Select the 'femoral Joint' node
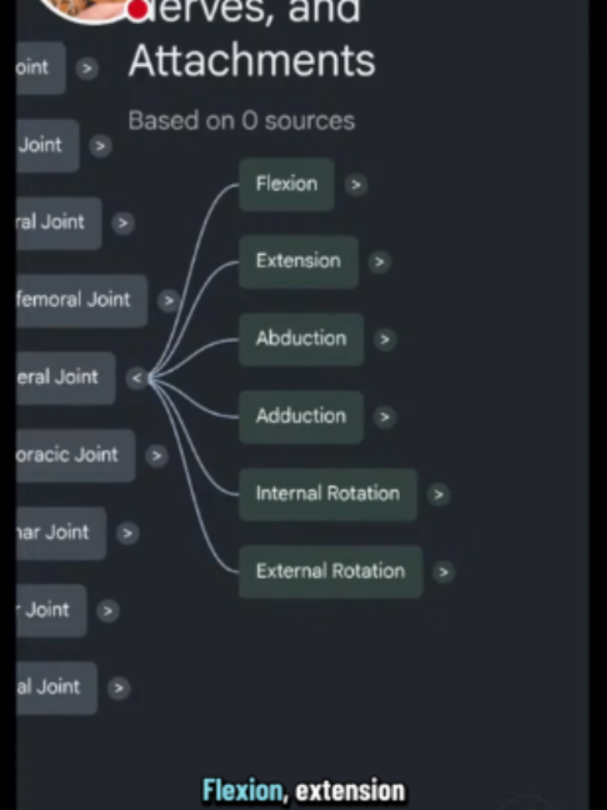The image size is (607, 810). (82, 301)
